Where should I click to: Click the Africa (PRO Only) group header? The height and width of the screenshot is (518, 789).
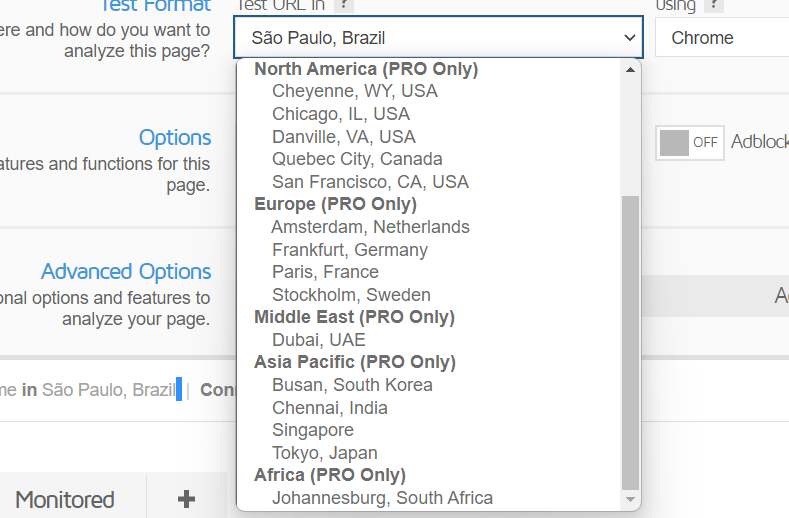pyautogui.click(x=330, y=475)
